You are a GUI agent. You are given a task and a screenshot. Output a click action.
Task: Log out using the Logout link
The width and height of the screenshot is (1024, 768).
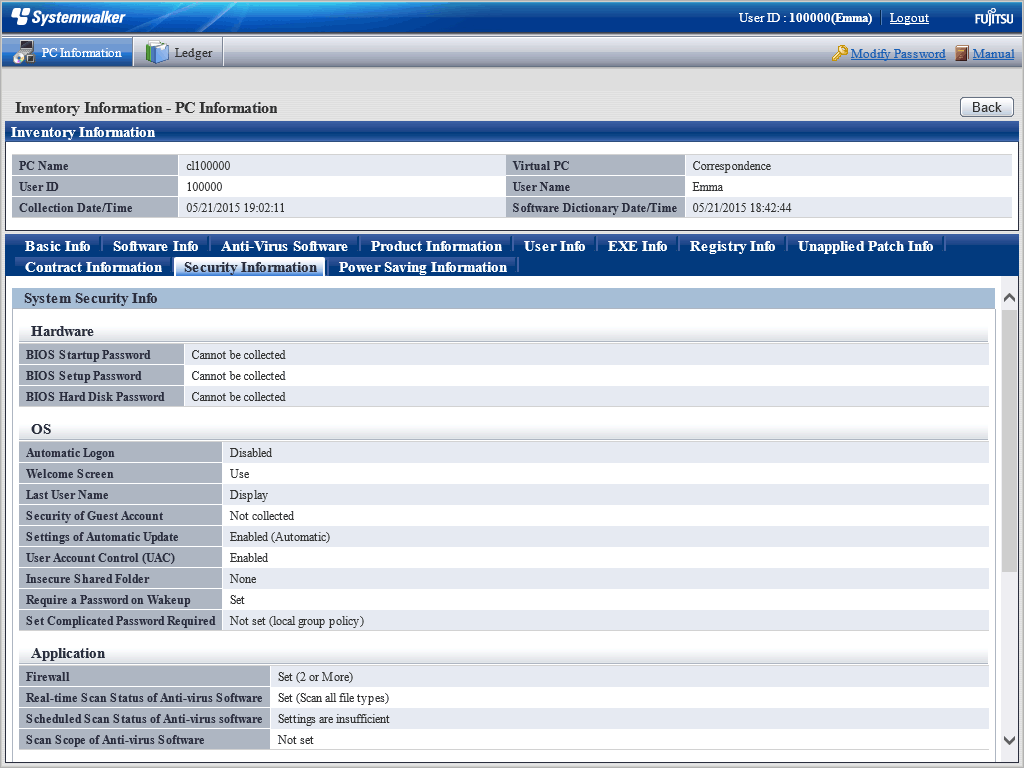click(x=909, y=18)
